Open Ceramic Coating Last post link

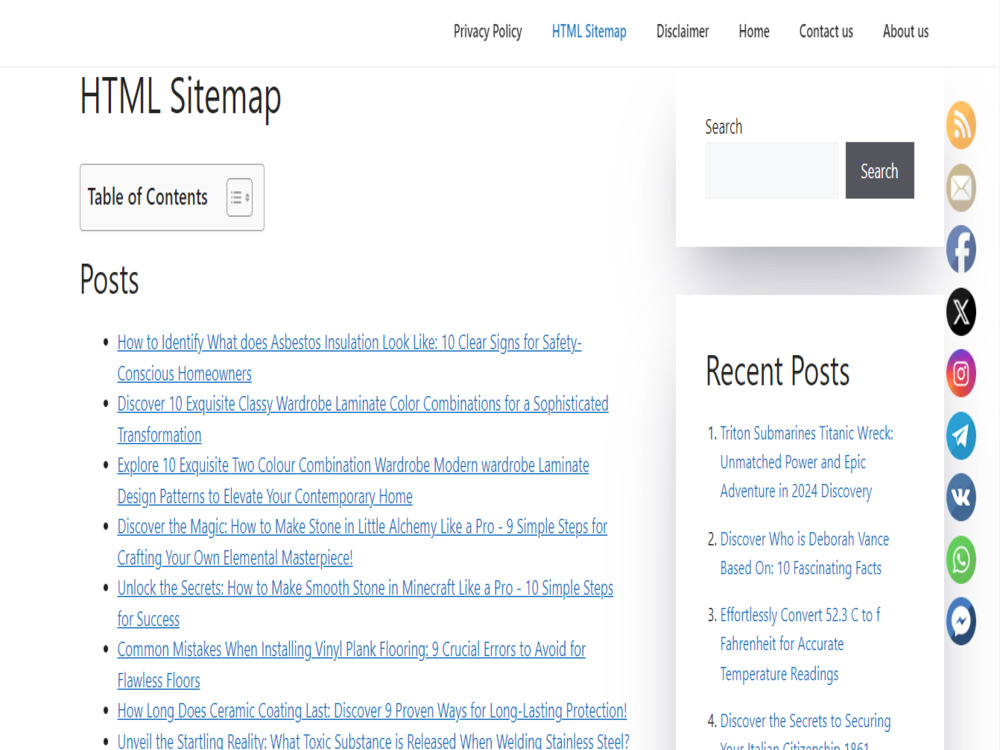[x=372, y=710]
